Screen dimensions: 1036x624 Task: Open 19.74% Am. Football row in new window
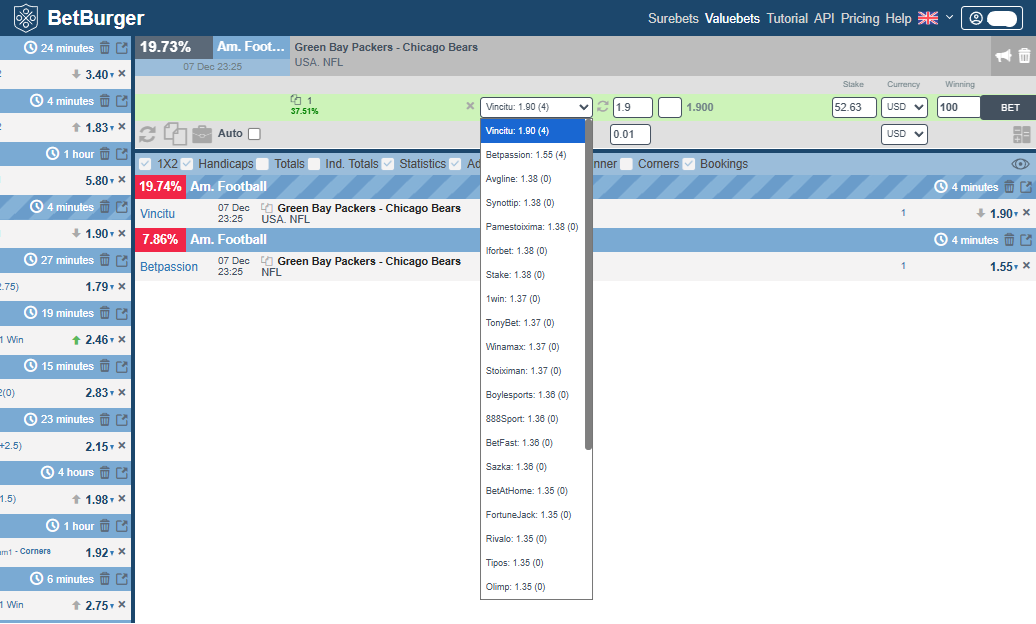[x=1025, y=187]
